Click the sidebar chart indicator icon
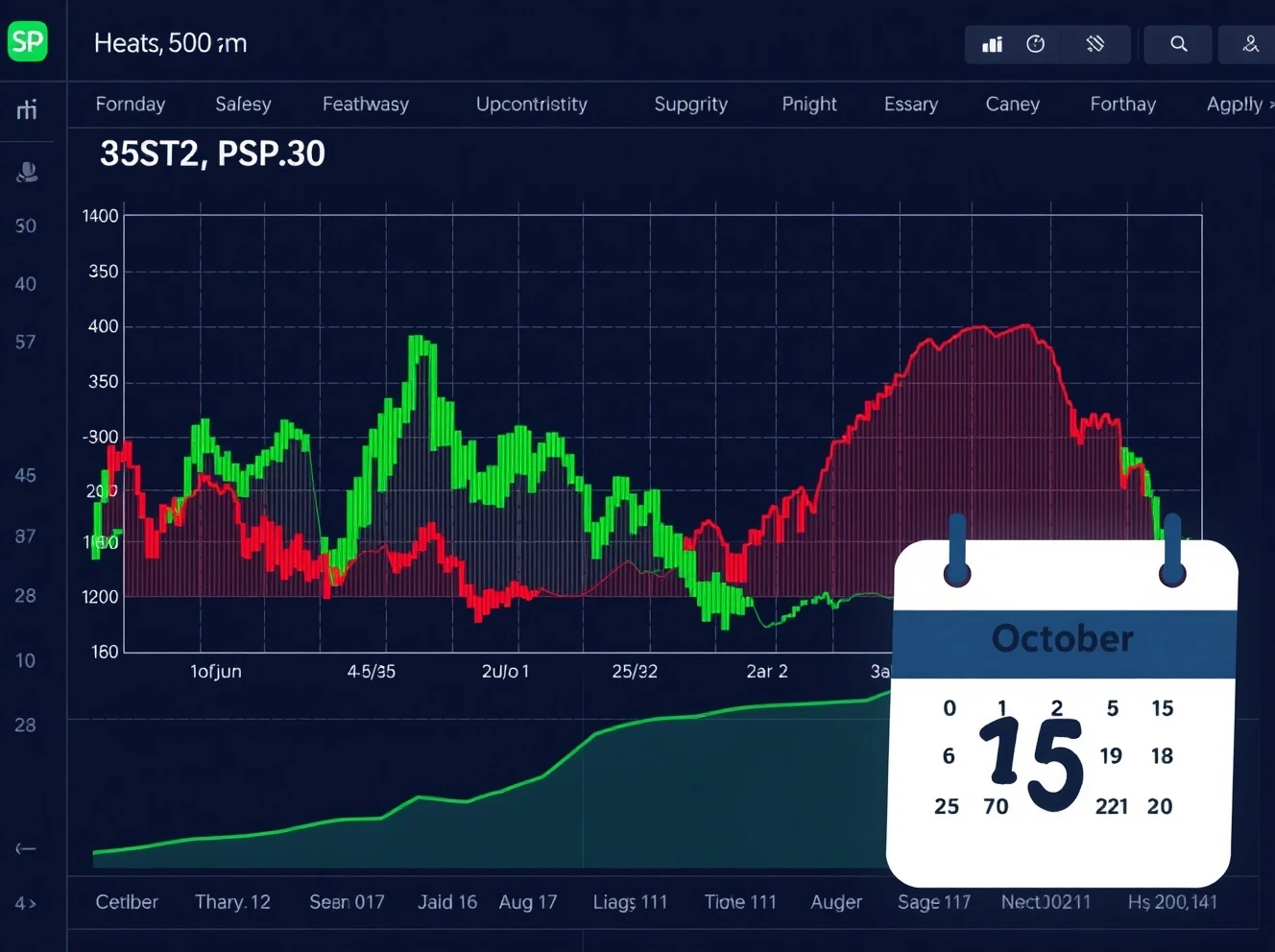The width and height of the screenshot is (1275, 952). 27,109
